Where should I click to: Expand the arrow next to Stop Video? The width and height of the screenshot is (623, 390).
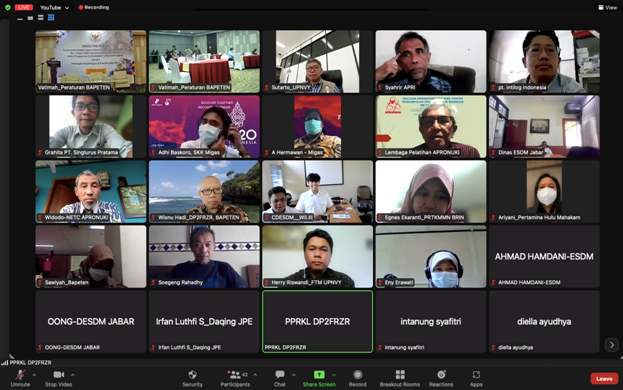click(73, 375)
